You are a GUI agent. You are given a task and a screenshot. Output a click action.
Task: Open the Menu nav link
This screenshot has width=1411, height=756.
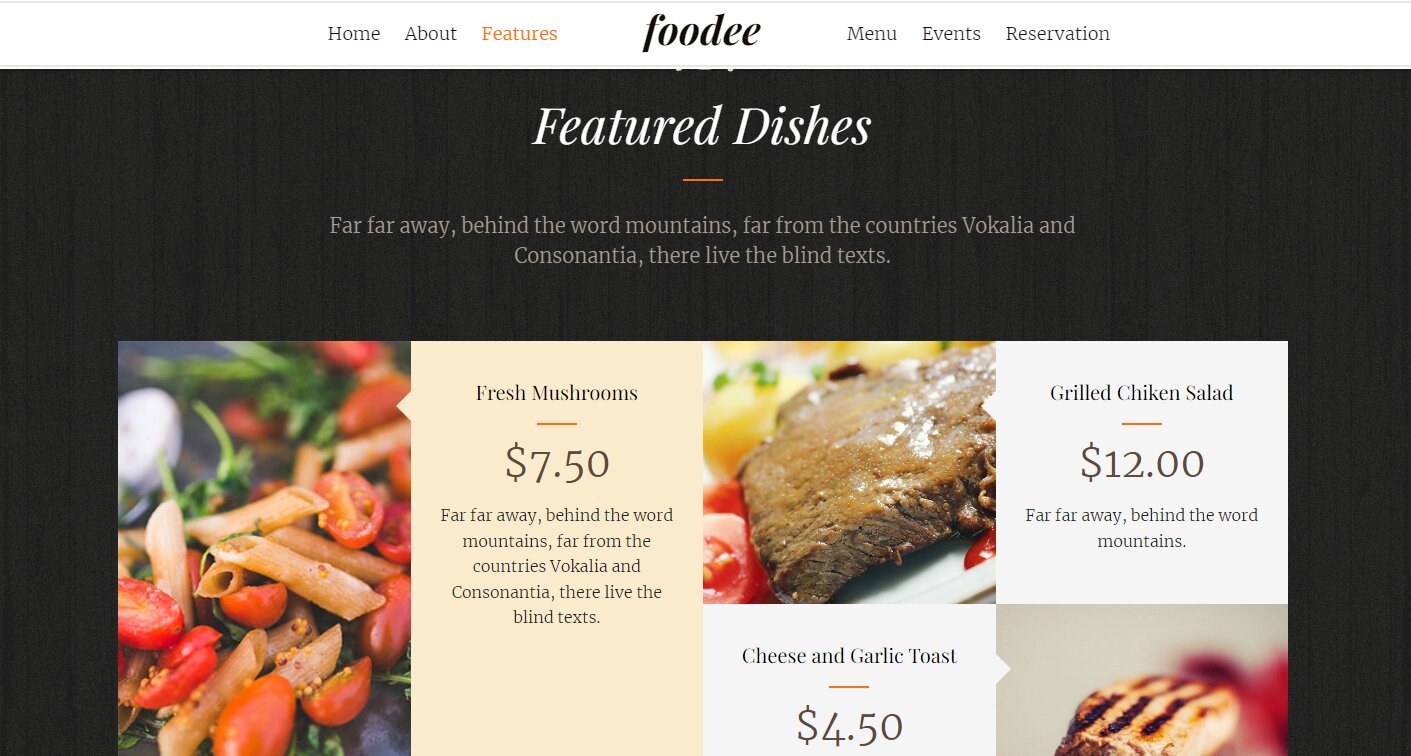(x=872, y=33)
